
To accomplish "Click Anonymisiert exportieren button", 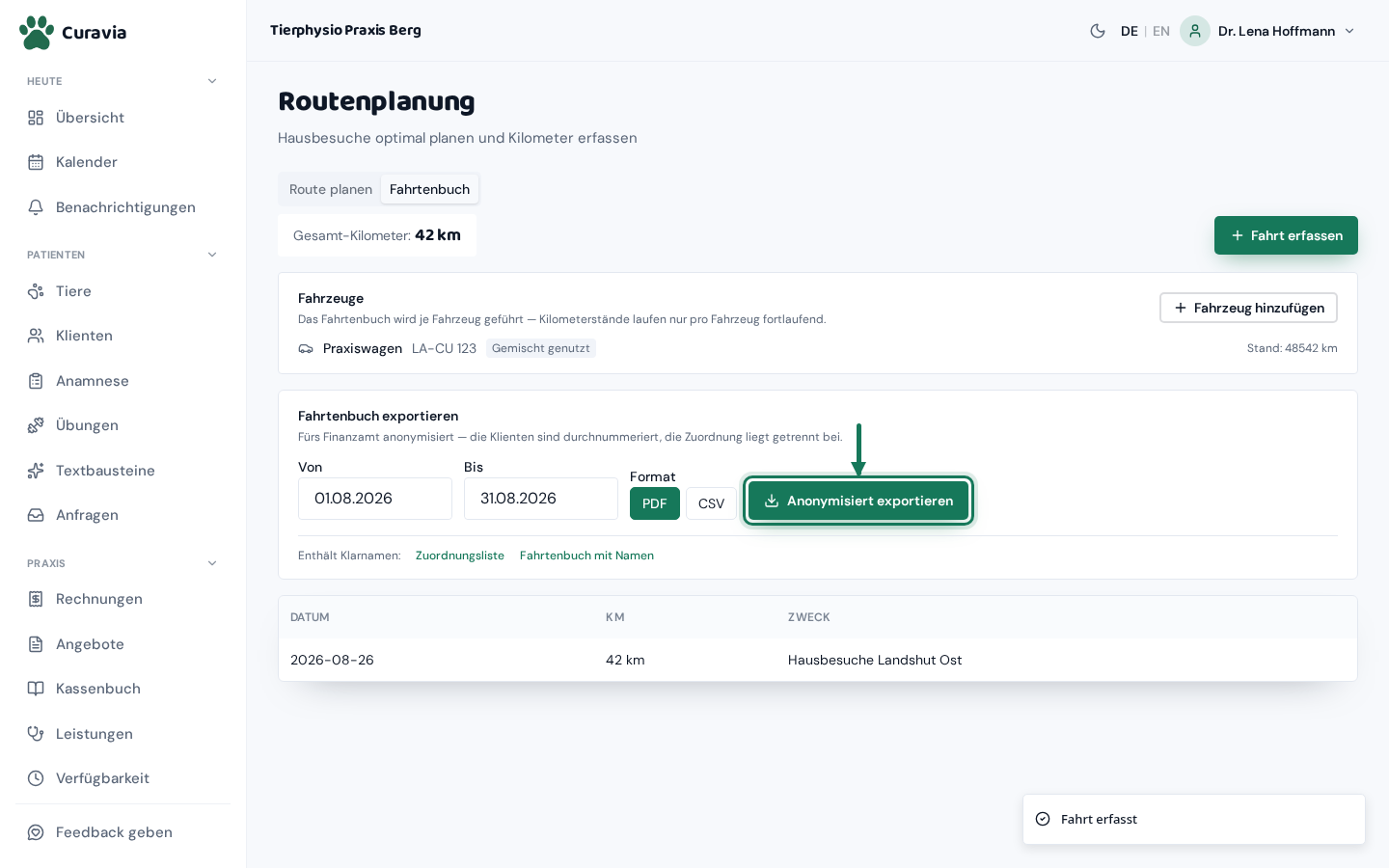I will tap(858, 501).
